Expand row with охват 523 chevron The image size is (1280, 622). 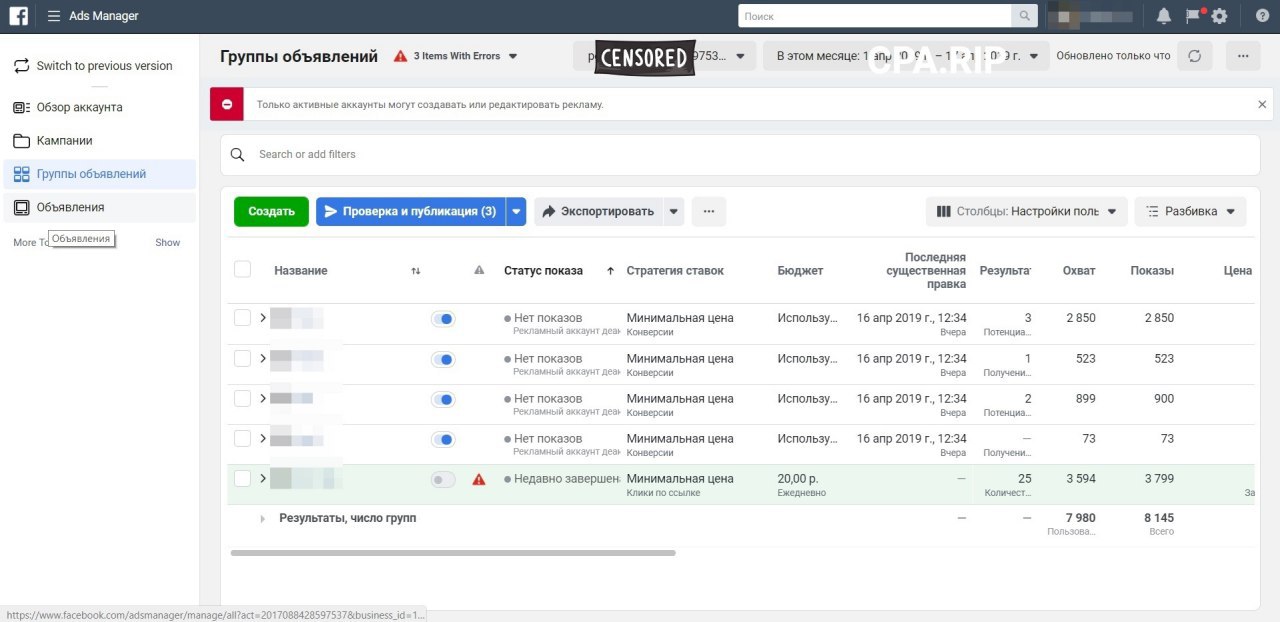coord(263,358)
